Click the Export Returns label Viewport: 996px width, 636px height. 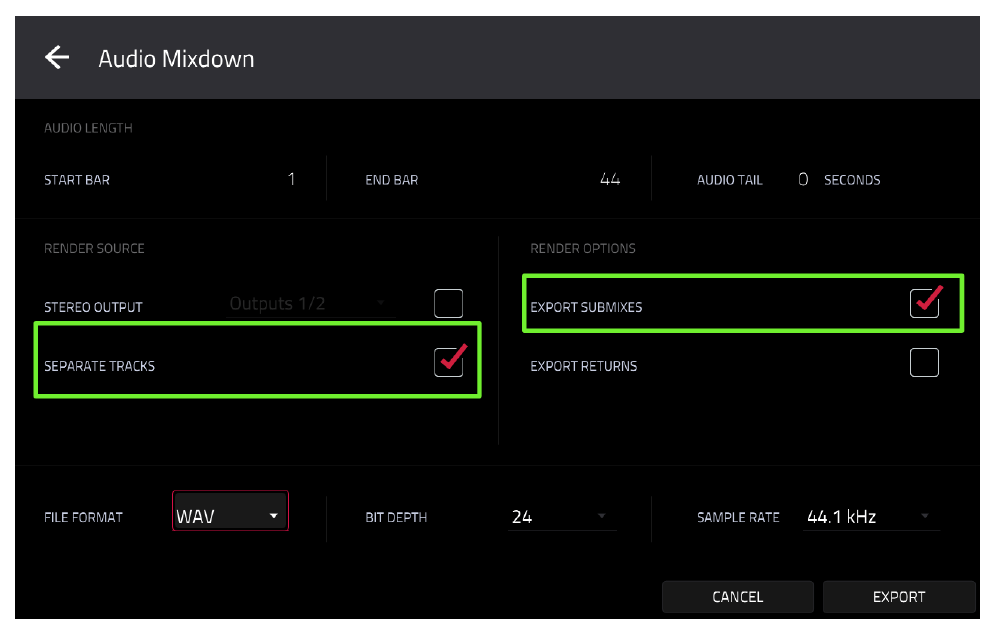pos(584,366)
